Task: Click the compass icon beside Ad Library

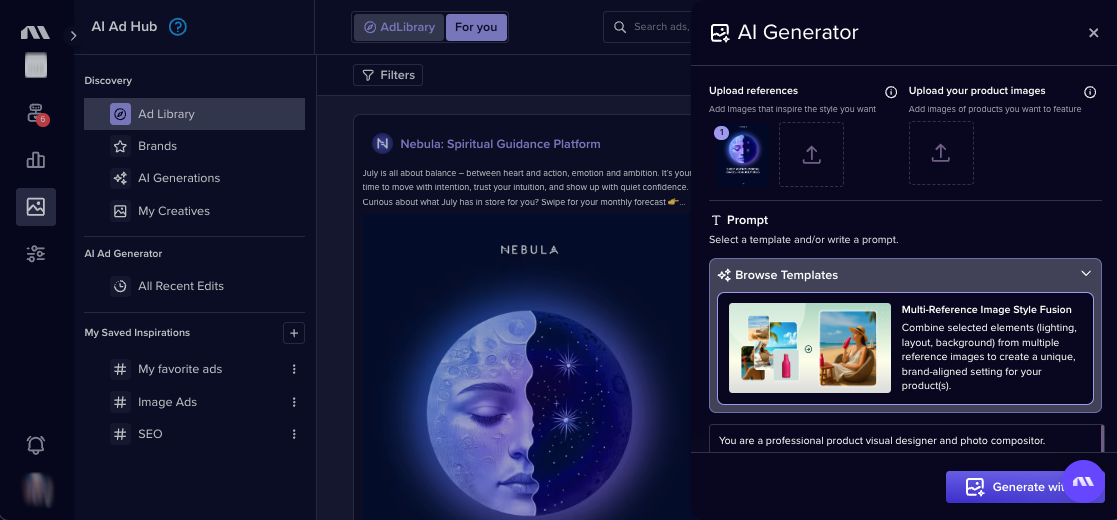Action: click(x=120, y=114)
